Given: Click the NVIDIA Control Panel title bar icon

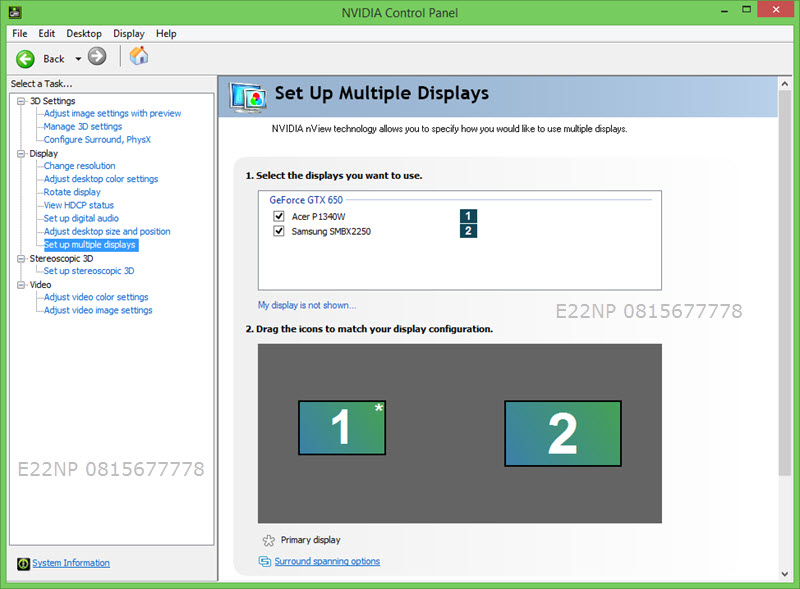Looking at the screenshot, I should tap(15, 12).
